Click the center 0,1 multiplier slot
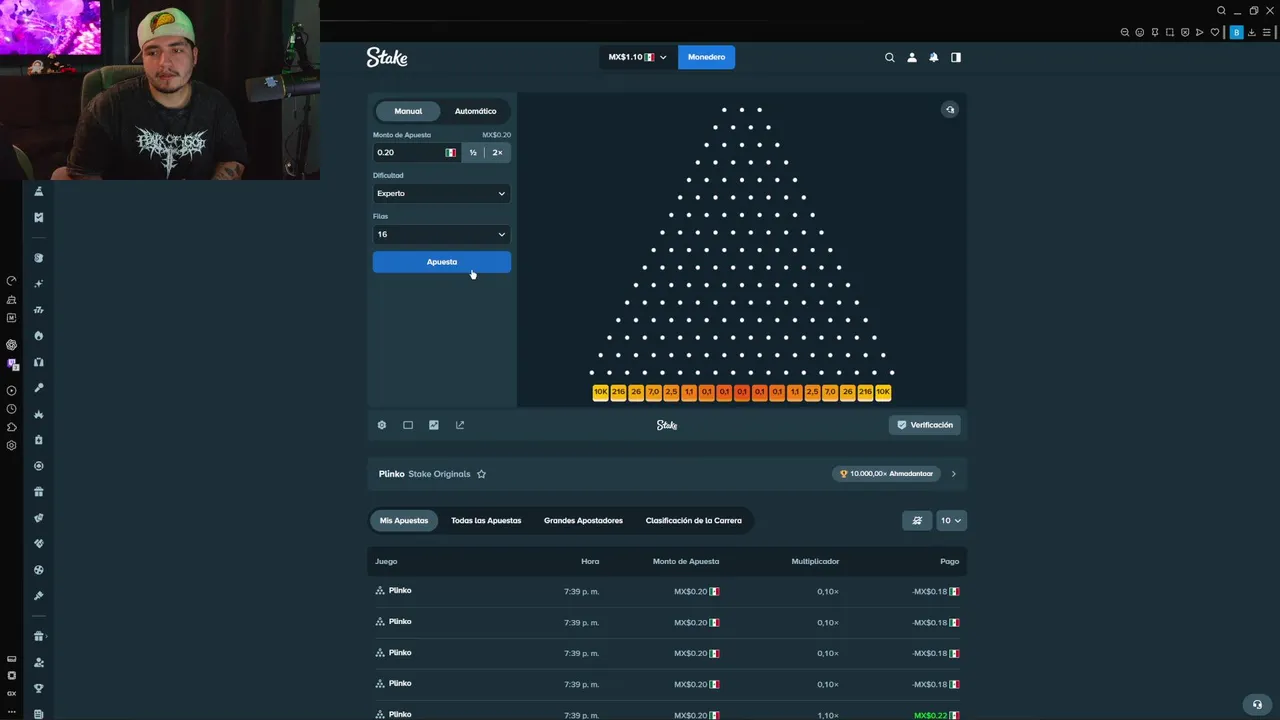Screen dimensions: 1280x720 pyautogui.click(x=741, y=393)
